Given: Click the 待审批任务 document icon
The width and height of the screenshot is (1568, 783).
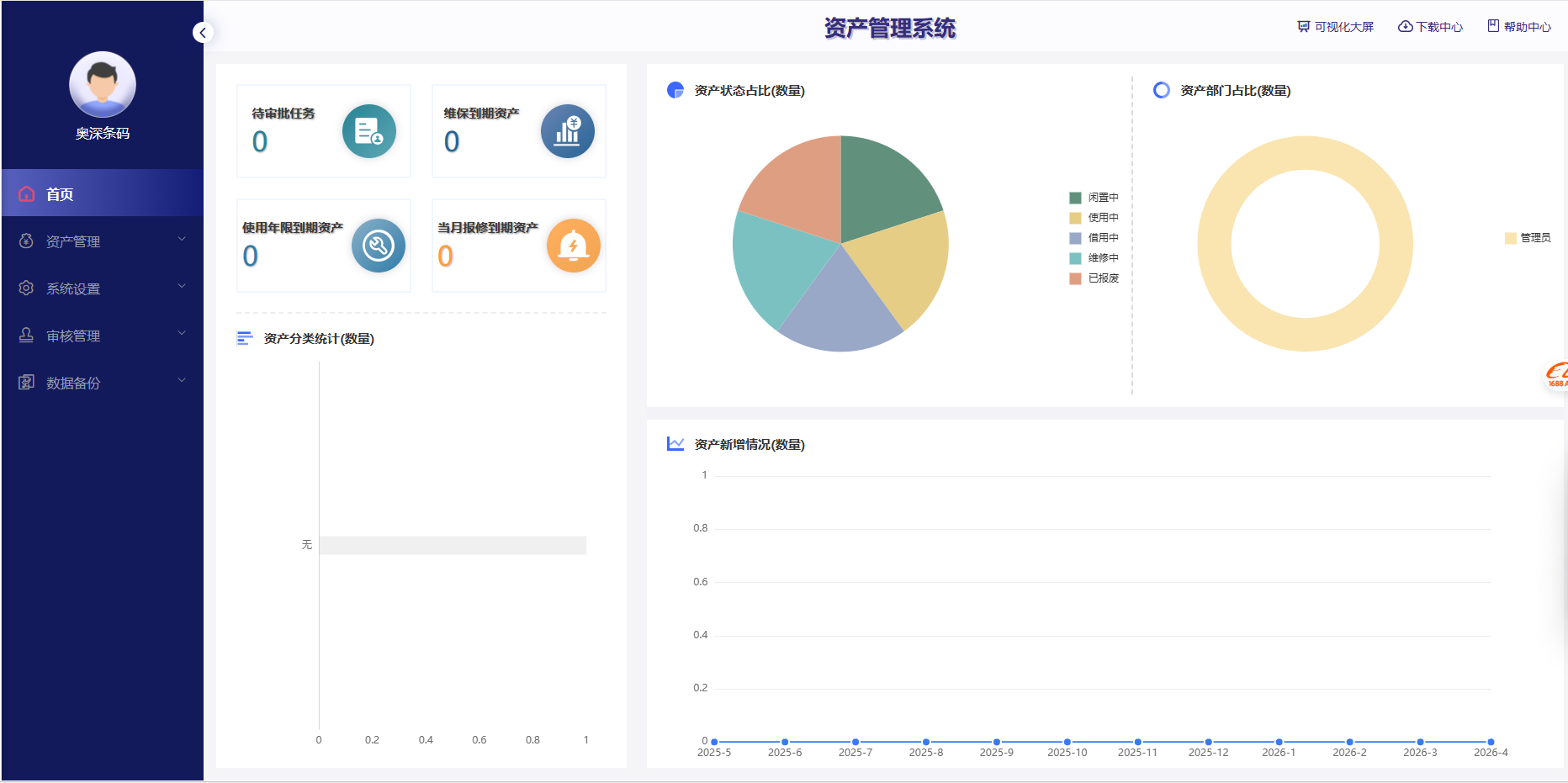Looking at the screenshot, I should tap(368, 131).
